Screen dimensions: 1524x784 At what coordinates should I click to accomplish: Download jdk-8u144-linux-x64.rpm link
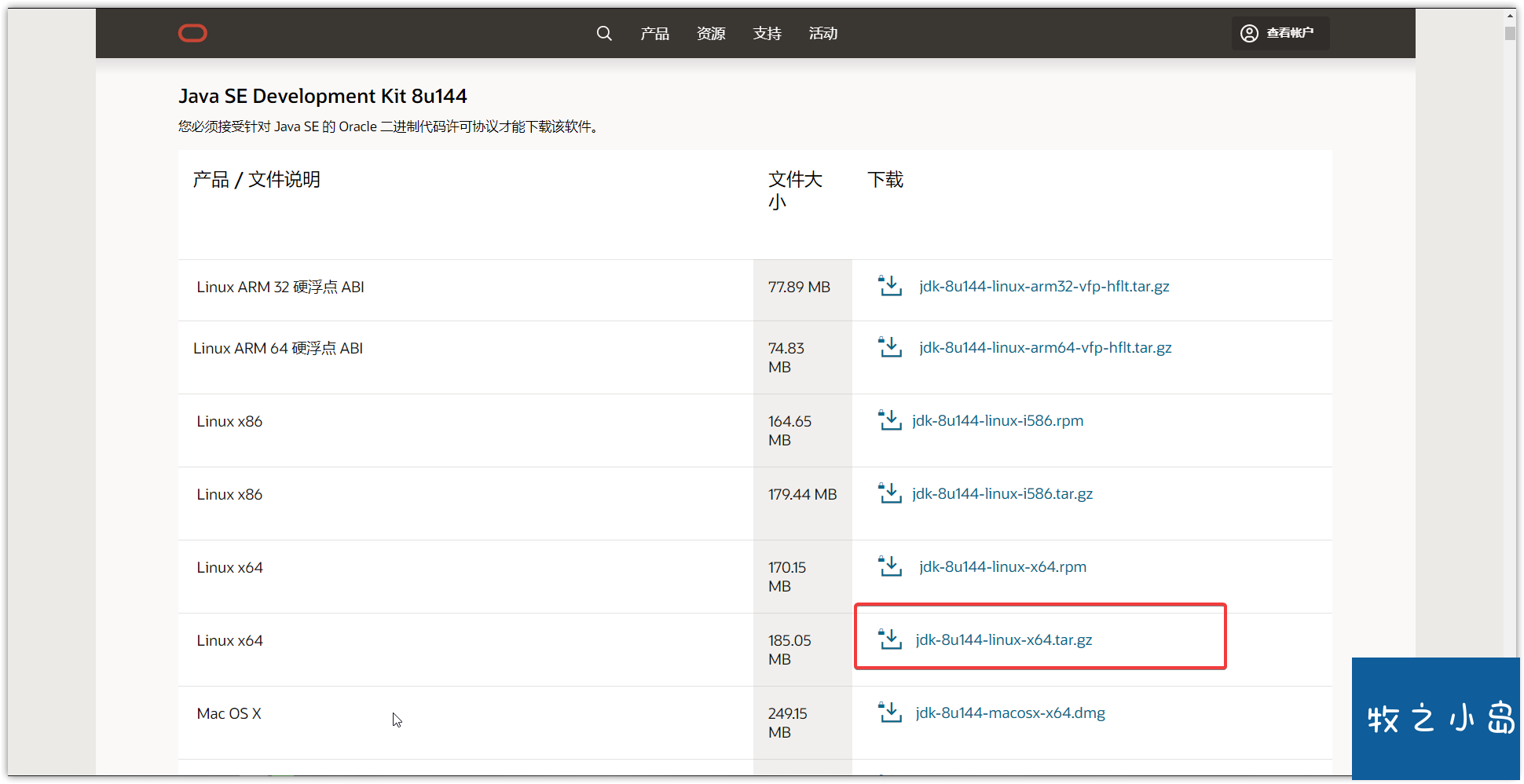click(1002, 567)
